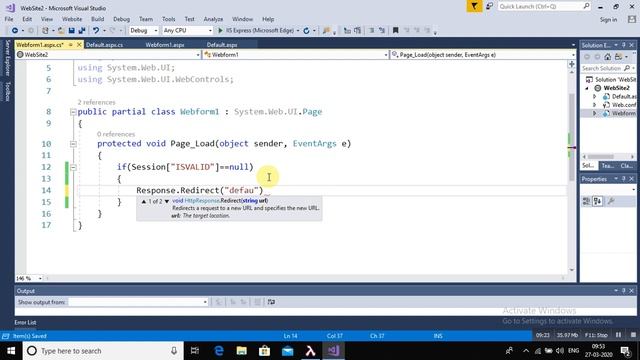This screenshot has width=640, height=360.
Task: Click the wrench Property Pages icon
Action: (x=611, y=201)
